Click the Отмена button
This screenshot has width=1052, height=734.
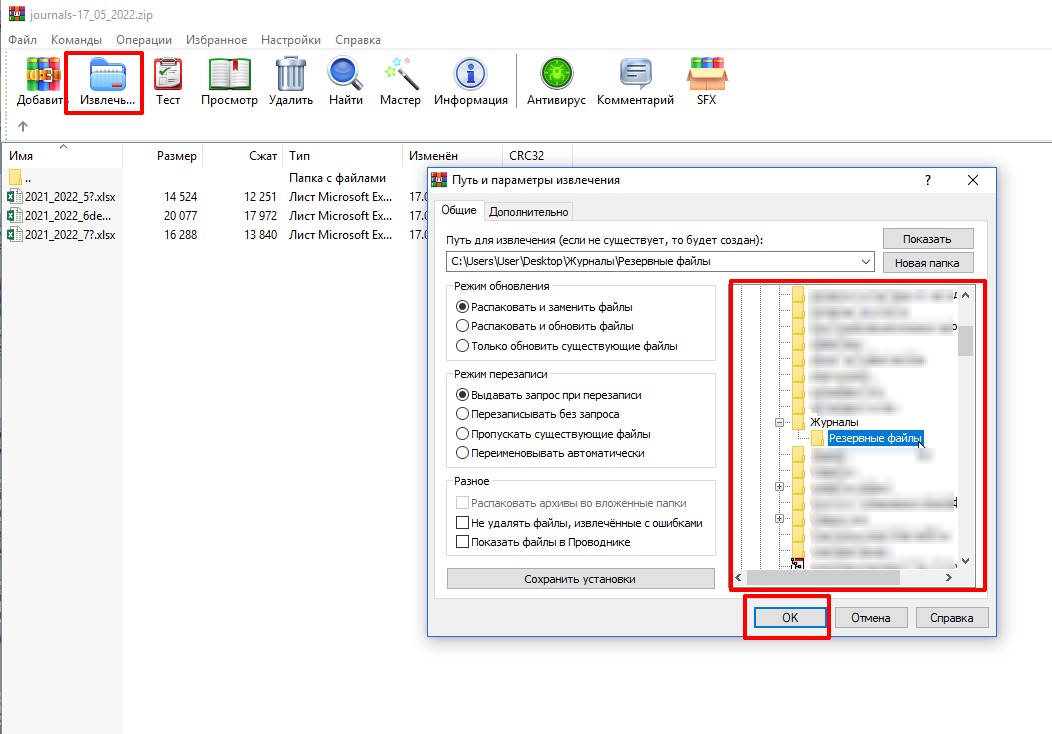871,617
